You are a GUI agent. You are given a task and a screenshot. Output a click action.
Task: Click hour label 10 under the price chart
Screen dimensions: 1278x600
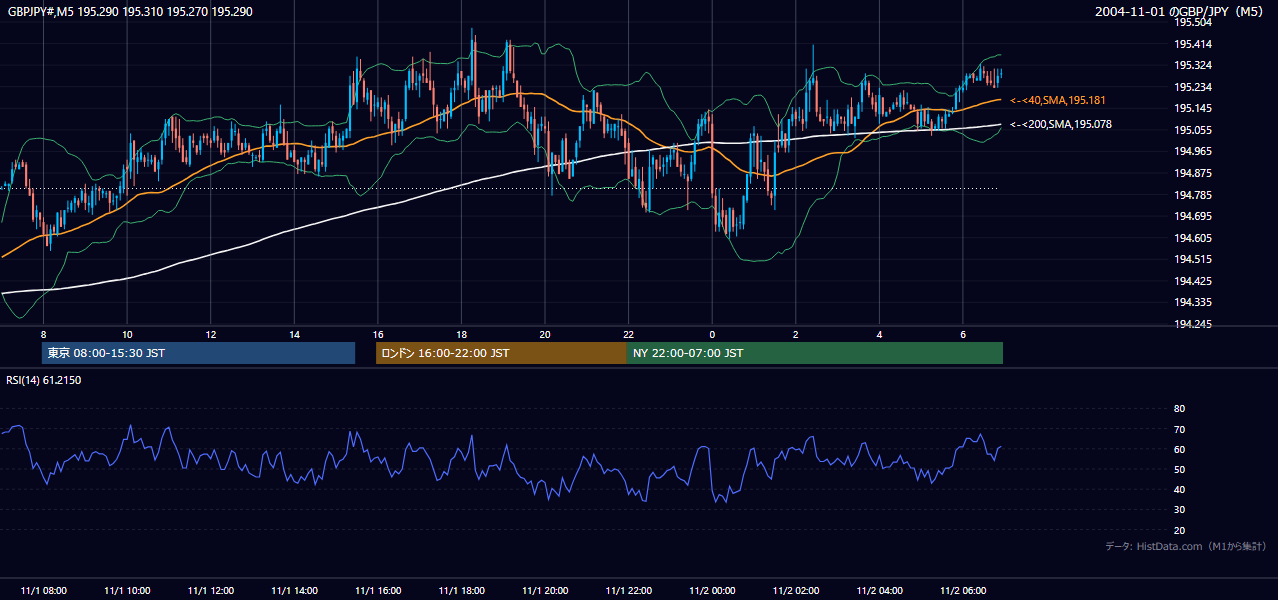coord(127,334)
